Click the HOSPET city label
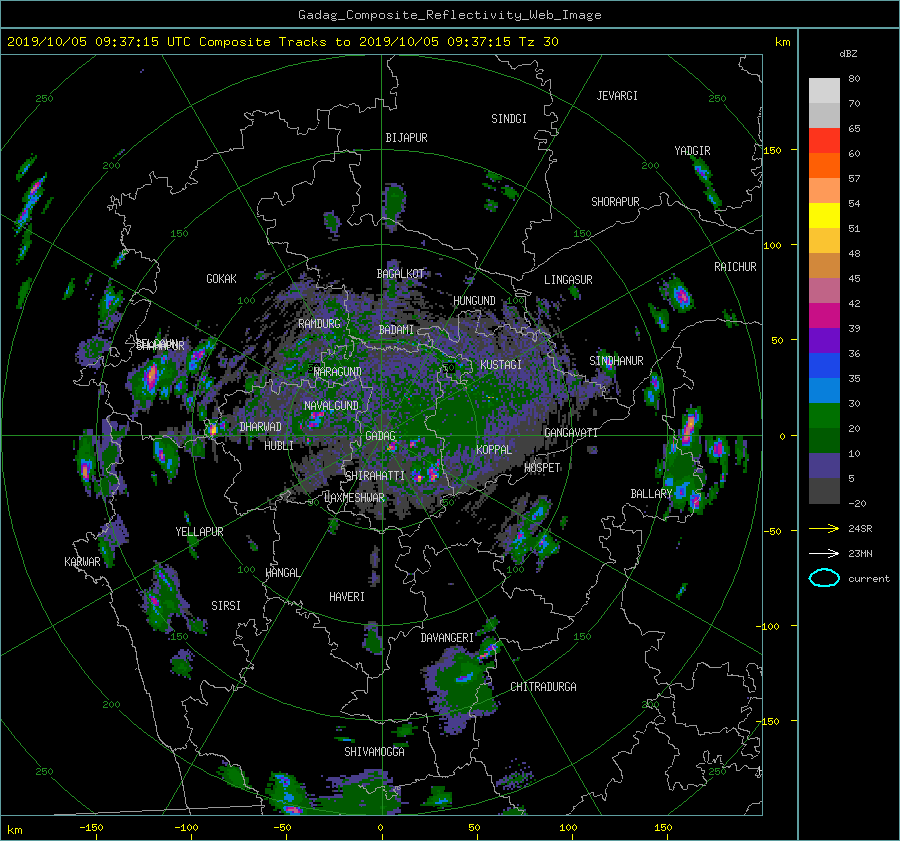This screenshot has width=900, height=841. click(542, 468)
